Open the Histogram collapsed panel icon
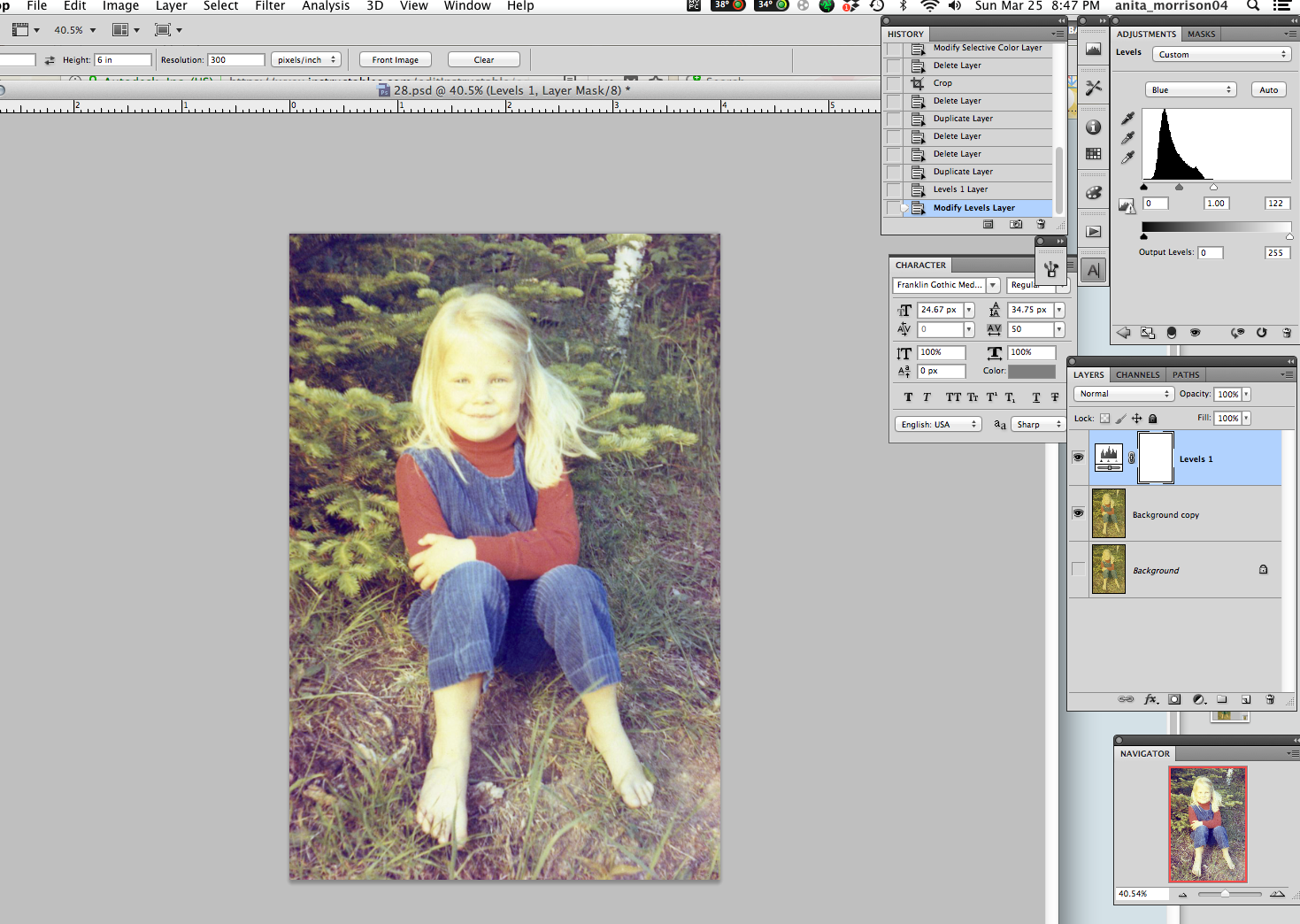1300x924 pixels. (1094, 50)
